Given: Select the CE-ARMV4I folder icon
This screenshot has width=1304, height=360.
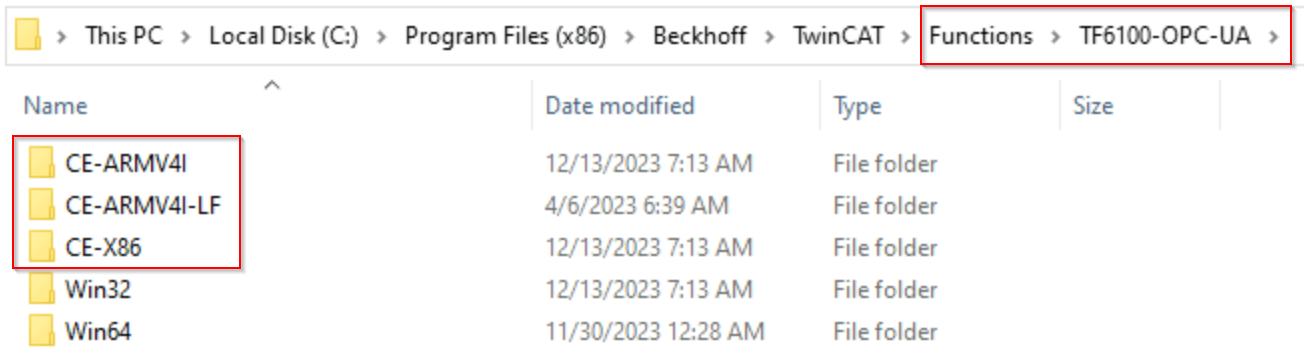Looking at the screenshot, I should coord(41,162).
